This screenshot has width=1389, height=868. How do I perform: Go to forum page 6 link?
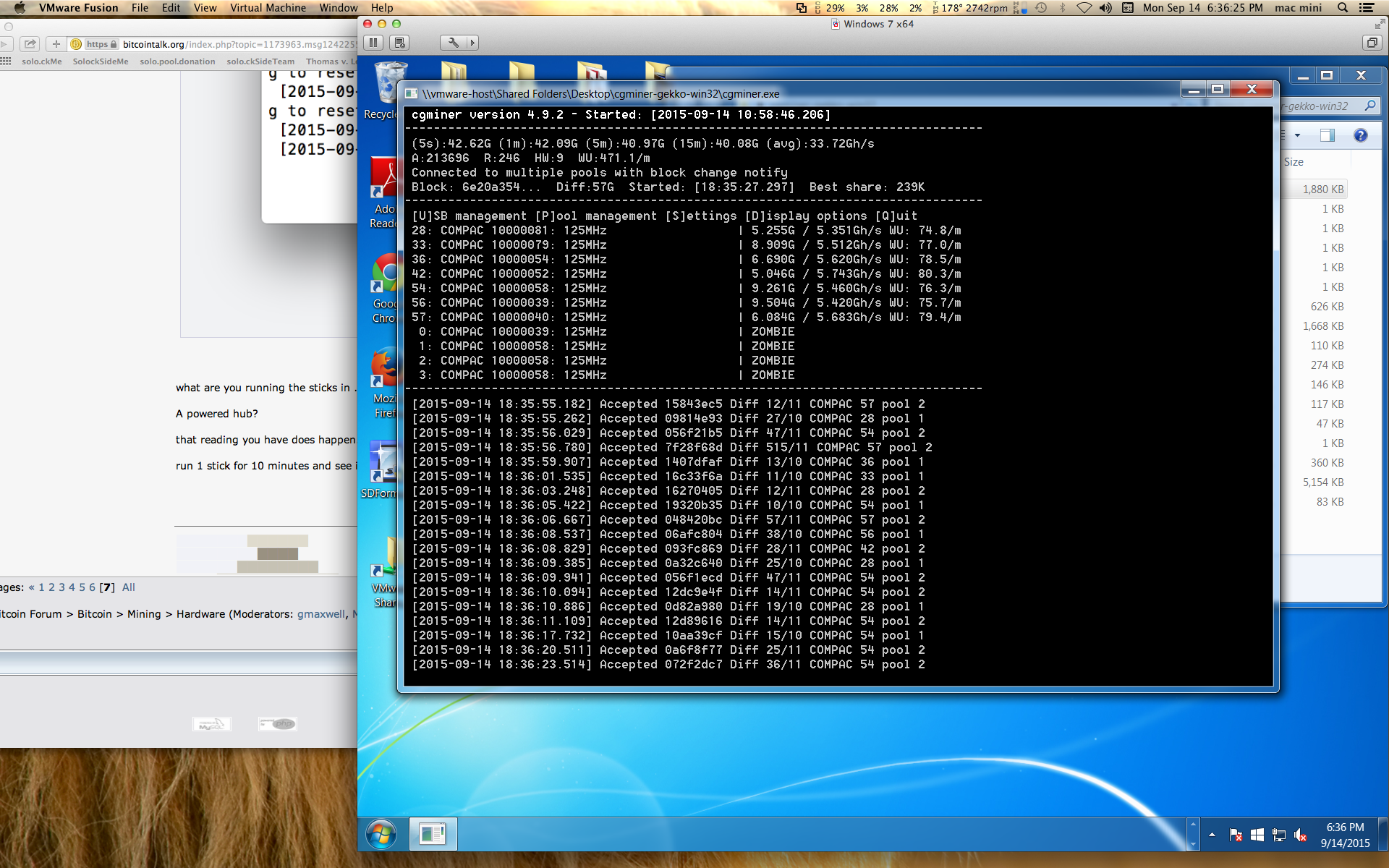pos(92,587)
